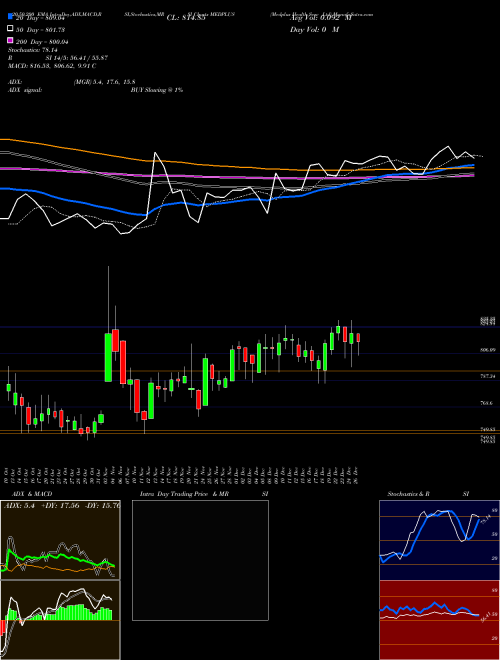Click the empty Intra Day Trading Price box
The height and width of the screenshot is (660, 500).
200,560
